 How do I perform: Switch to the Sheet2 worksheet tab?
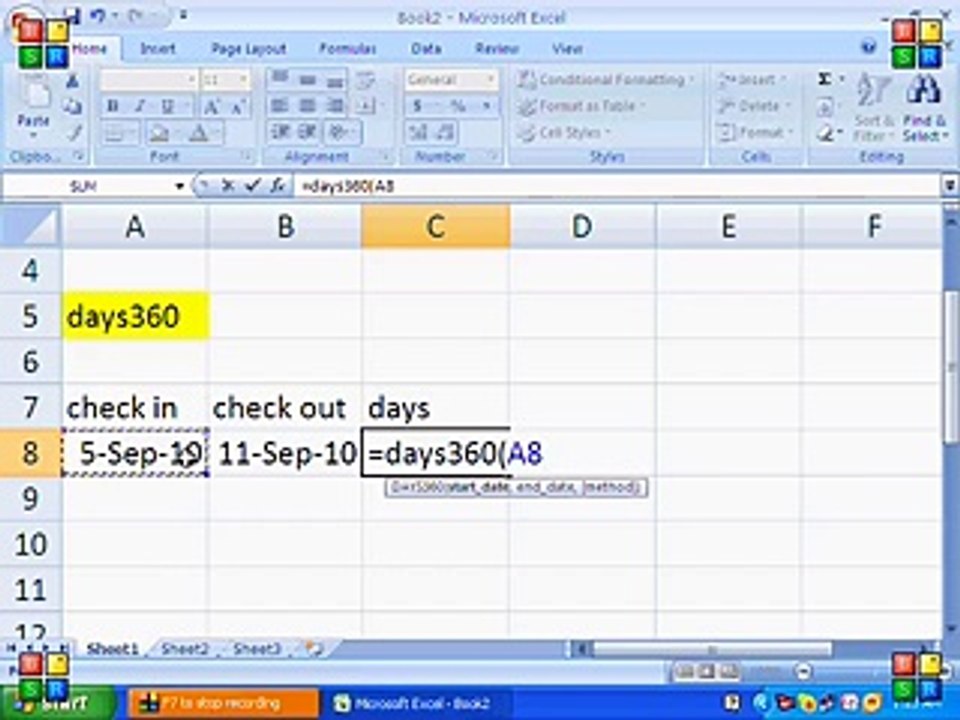coord(185,648)
